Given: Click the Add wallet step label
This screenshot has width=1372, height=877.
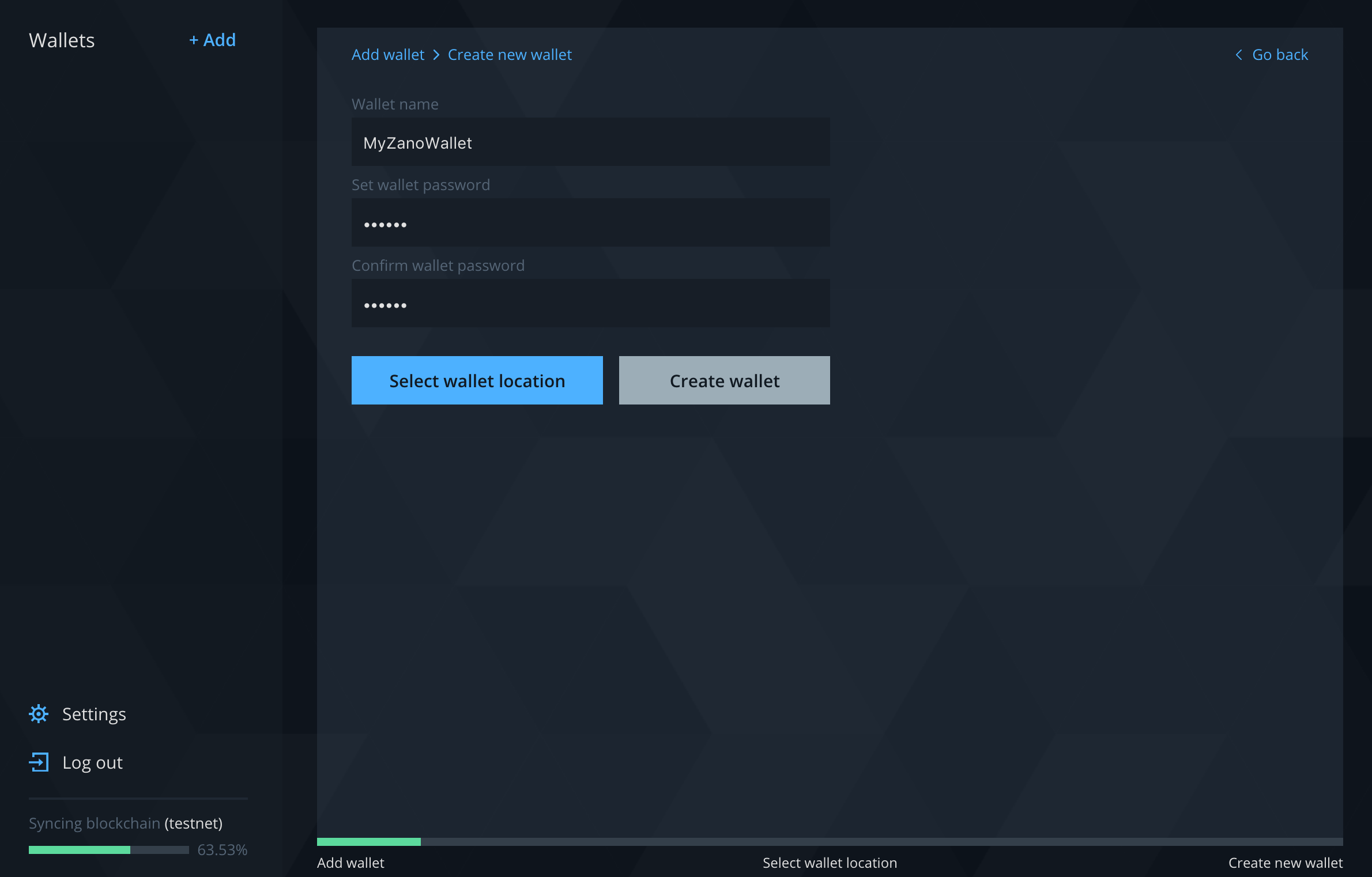Looking at the screenshot, I should (x=350, y=863).
